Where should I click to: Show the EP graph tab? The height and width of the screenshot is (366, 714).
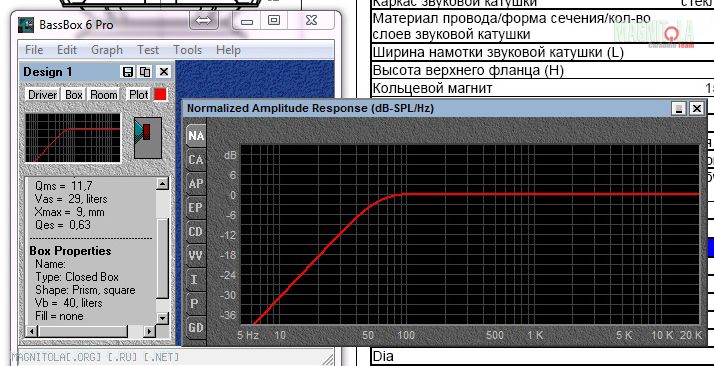[x=196, y=208]
